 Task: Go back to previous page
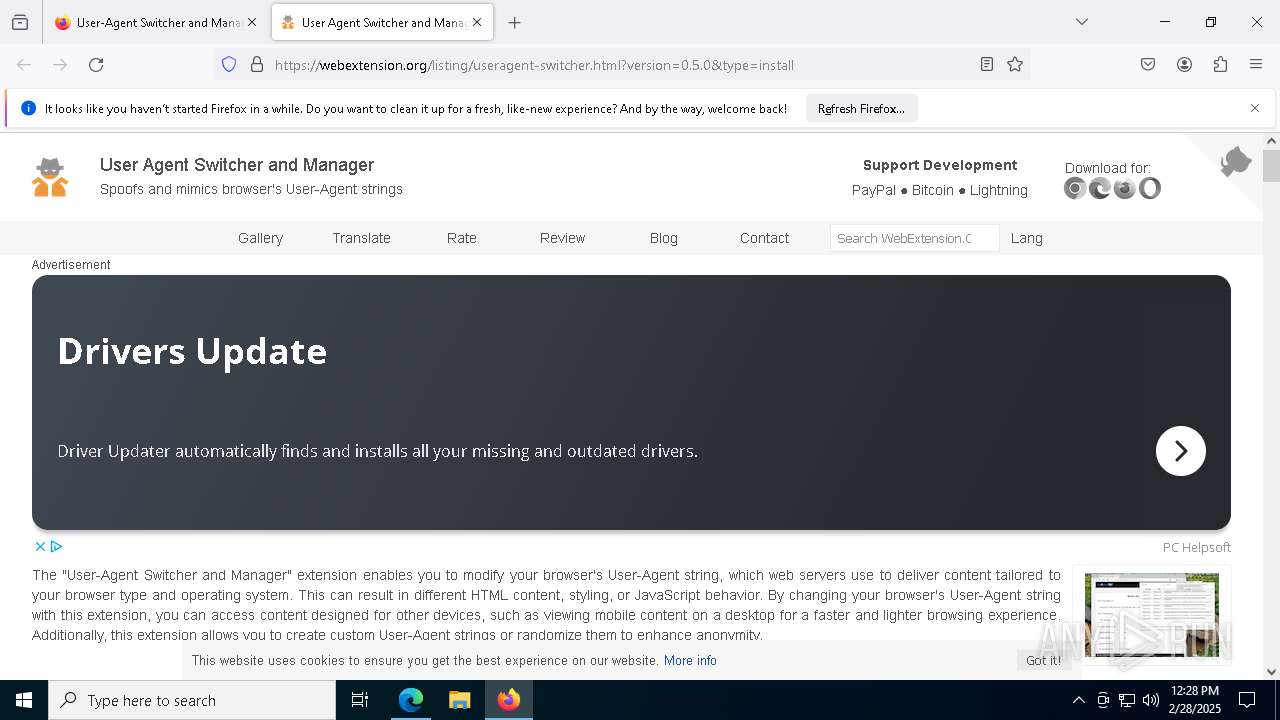point(24,65)
